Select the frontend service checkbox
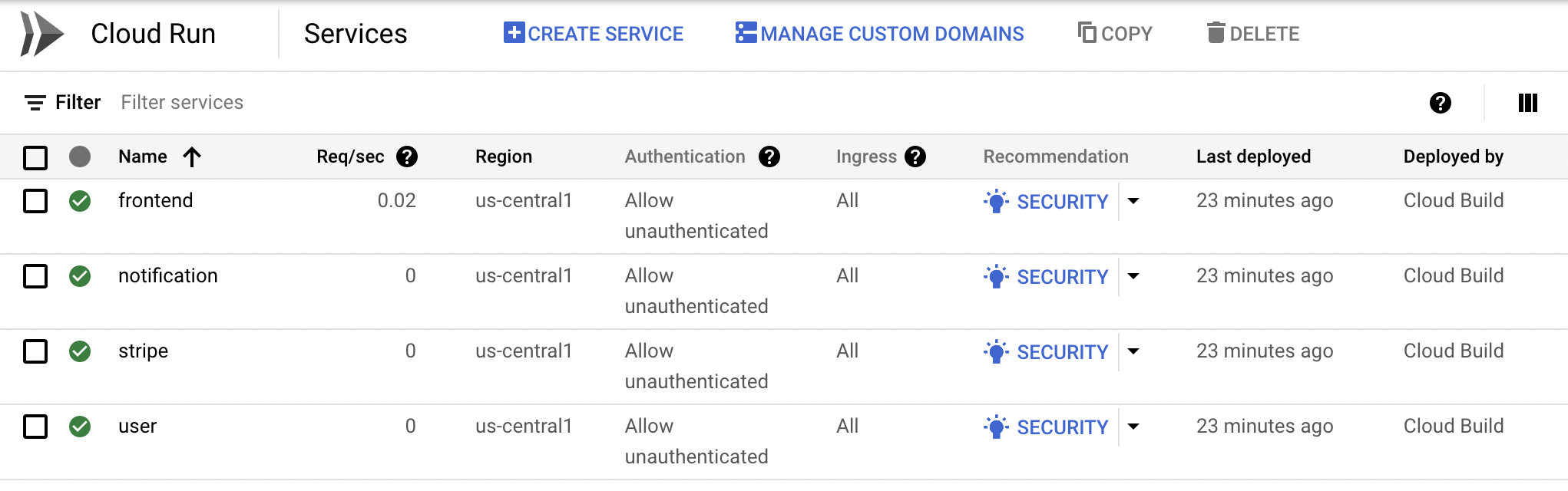This screenshot has width=1568, height=491. click(x=35, y=201)
